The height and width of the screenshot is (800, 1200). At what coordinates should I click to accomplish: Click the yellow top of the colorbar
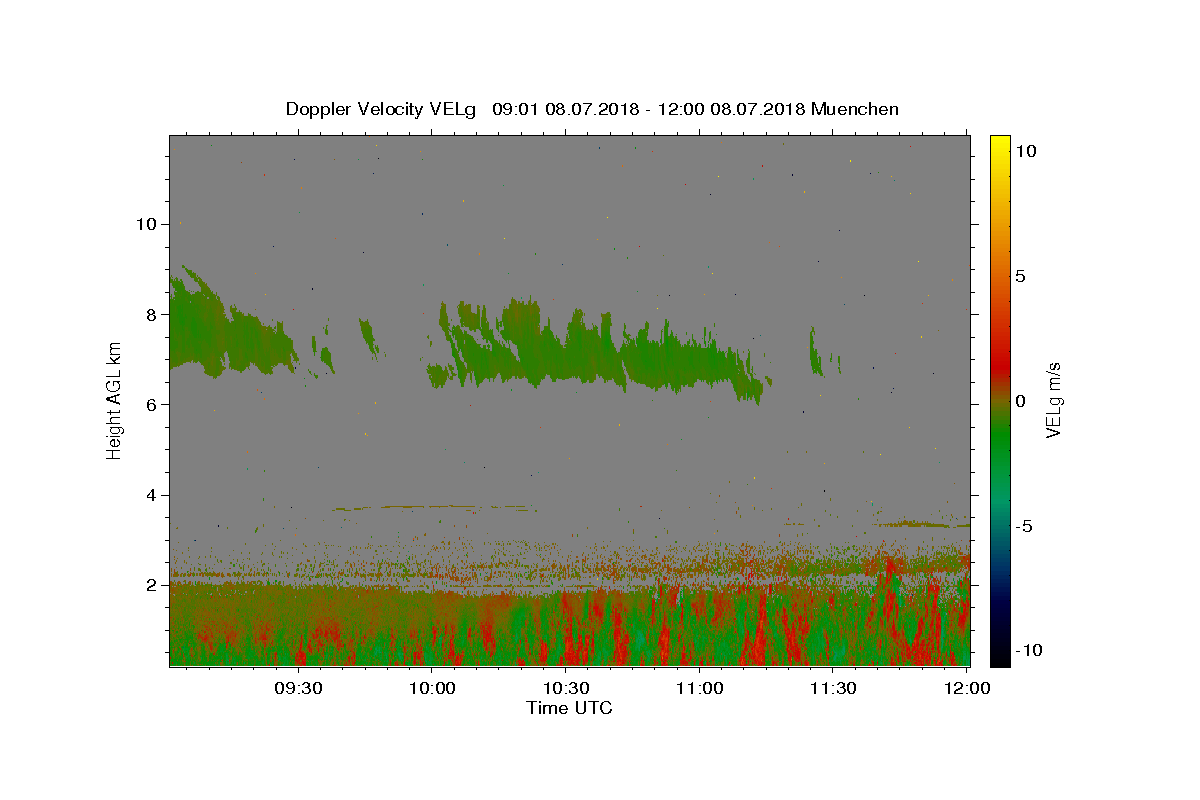pos(999,145)
